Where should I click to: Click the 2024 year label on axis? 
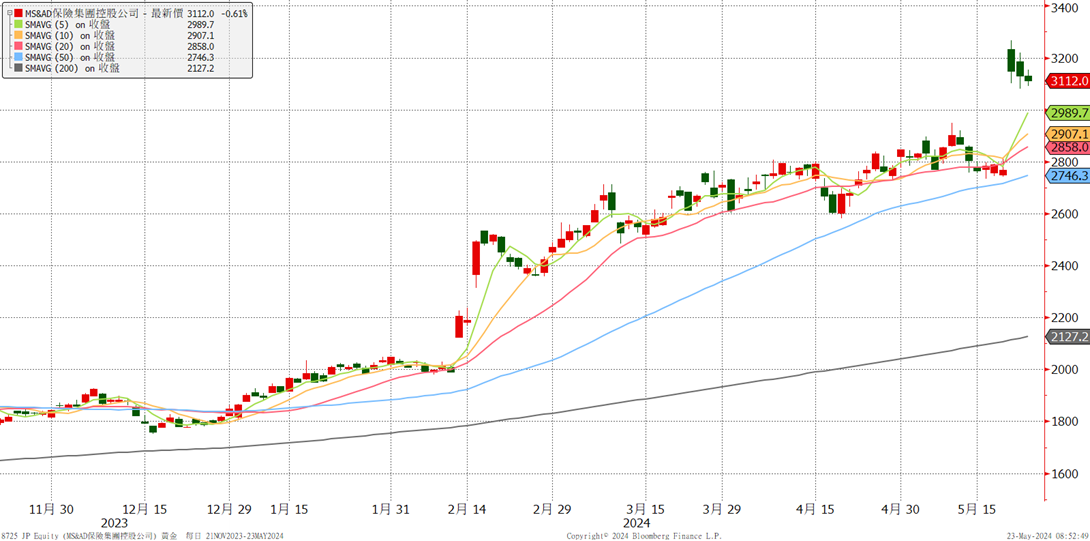pos(636,522)
